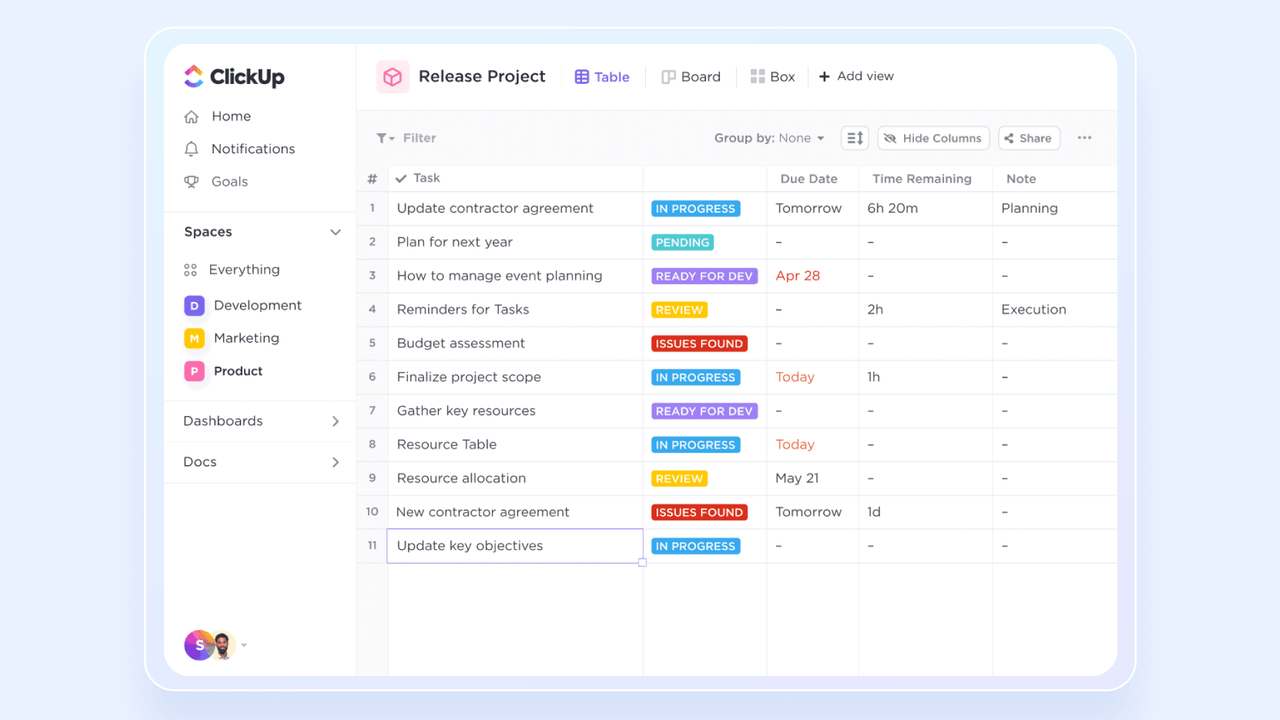Open Home from the sidebar
The width and height of the screenshot is (1280, 720).
(x=218, y=116)
